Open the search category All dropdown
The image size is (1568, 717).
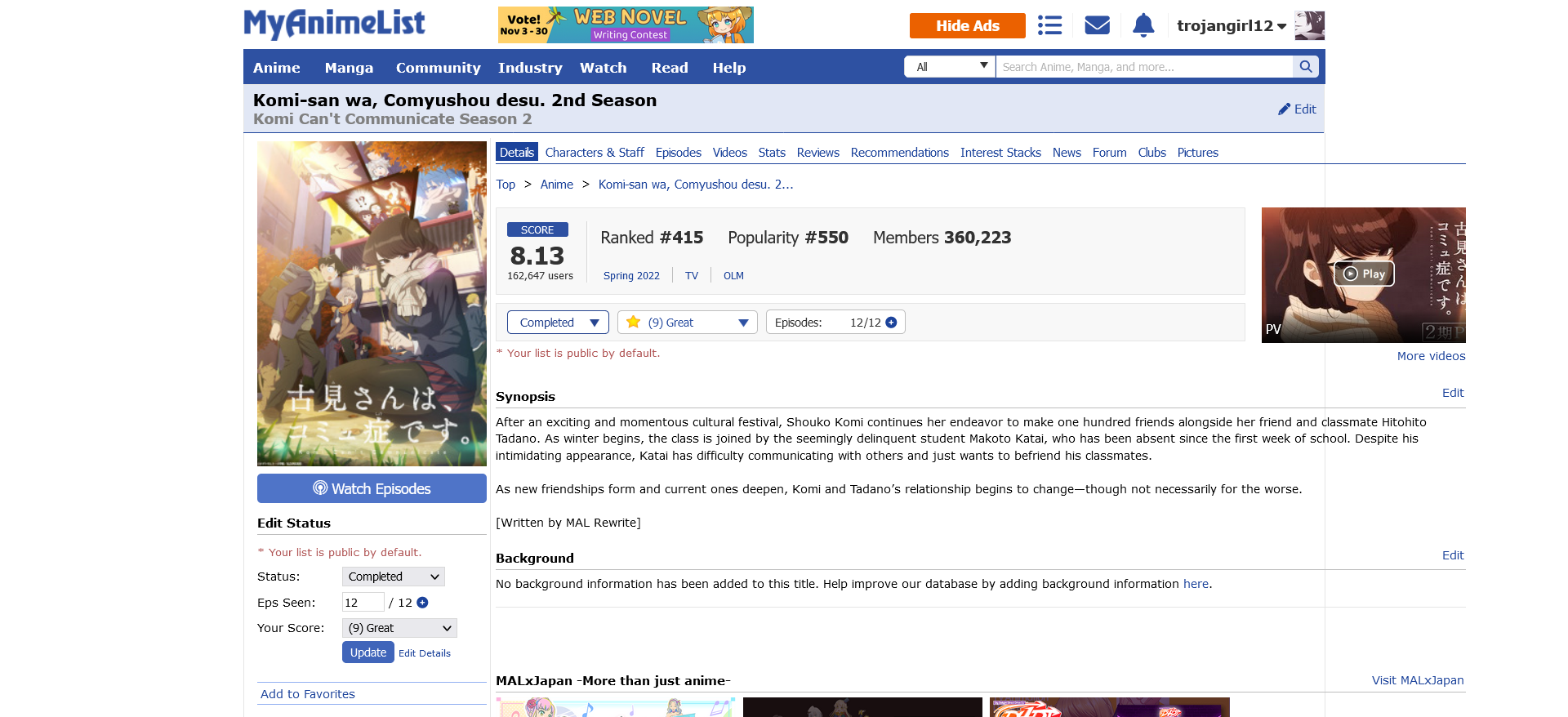[x=949, y=67]
